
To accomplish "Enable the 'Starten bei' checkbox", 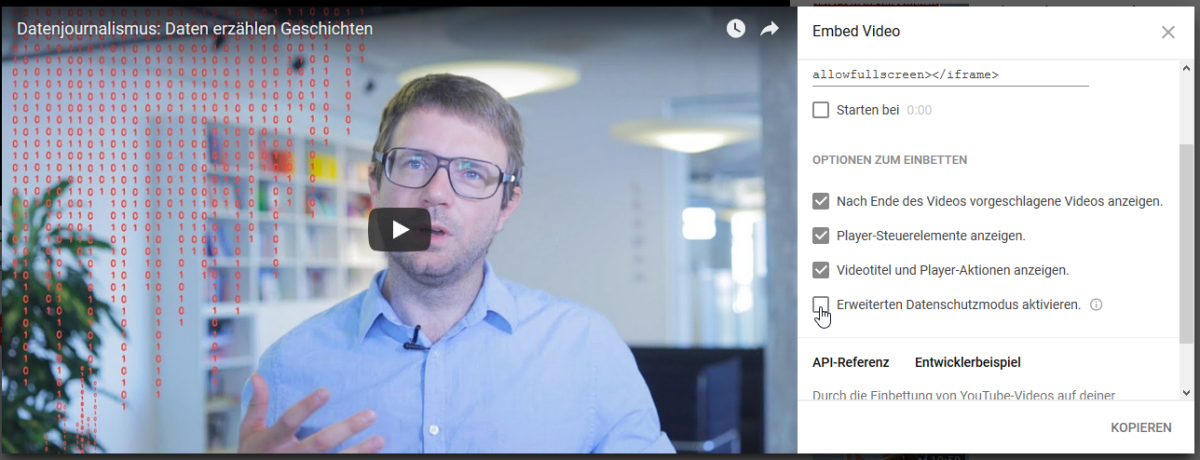I will (x=821, y=110).
